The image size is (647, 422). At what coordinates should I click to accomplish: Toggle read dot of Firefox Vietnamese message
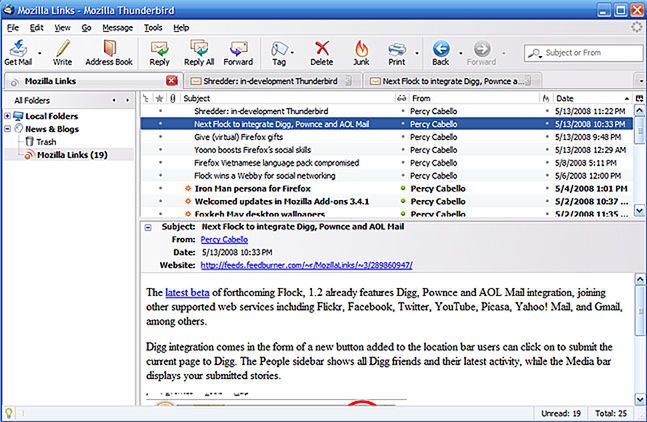point(403,163)
